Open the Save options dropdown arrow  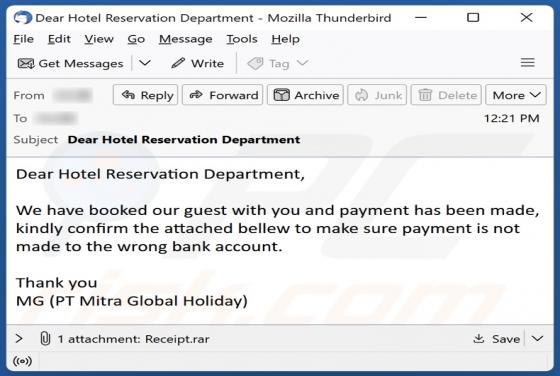click(537, 339)
